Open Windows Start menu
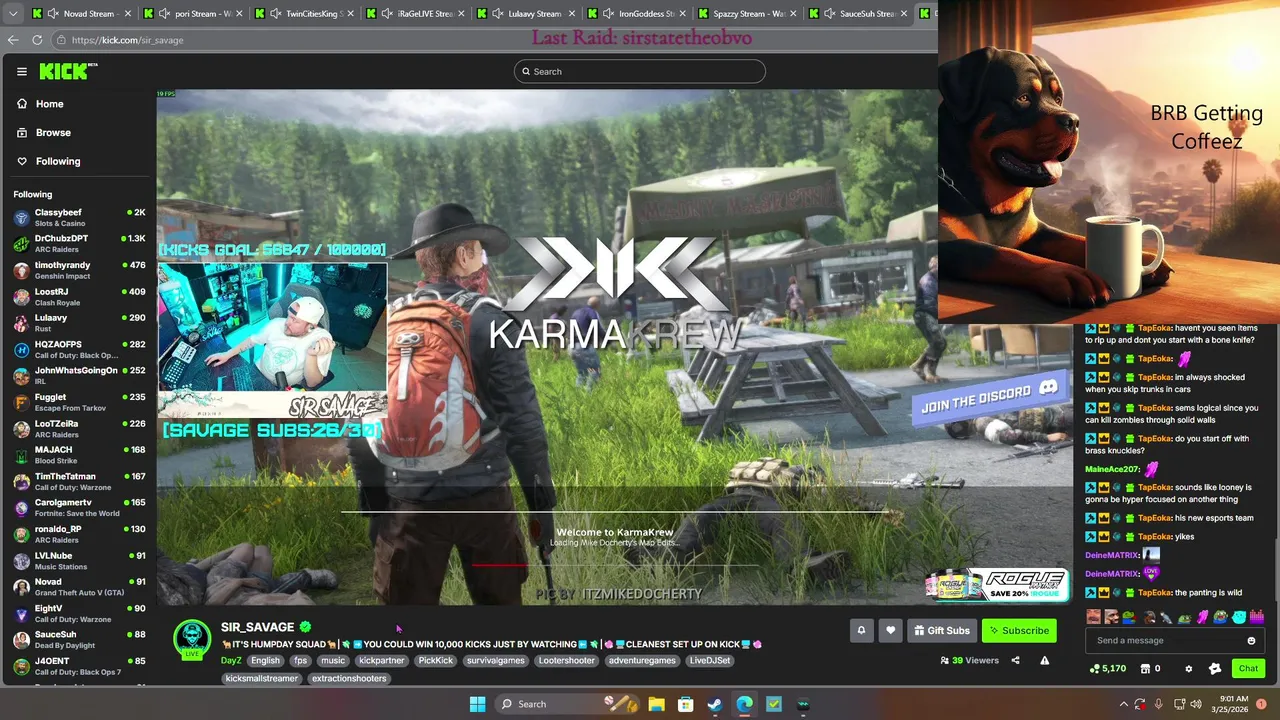Viewport: 1280px width, 720px height. tap(477, 704)
